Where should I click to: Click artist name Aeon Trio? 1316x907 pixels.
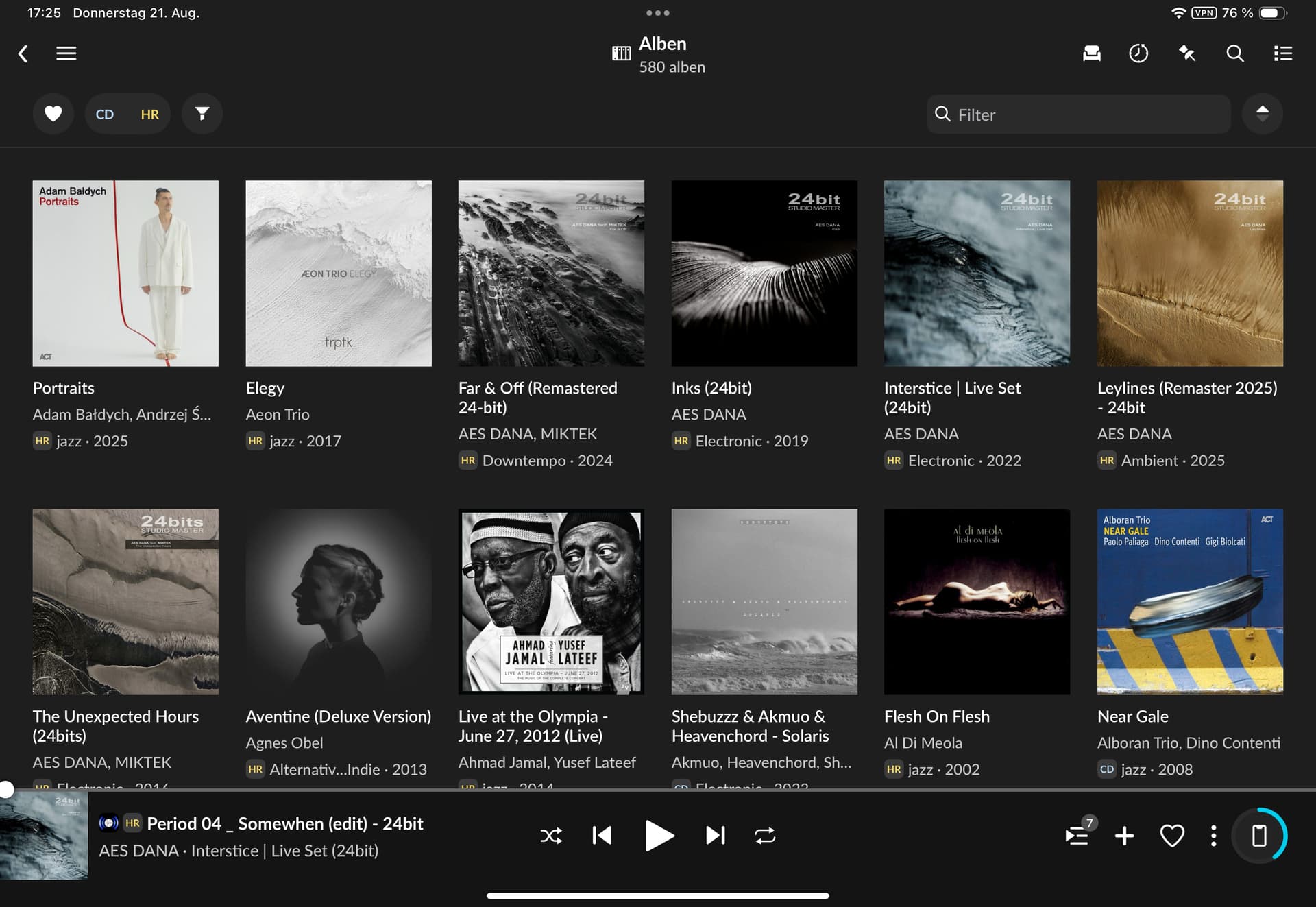[278, 415]
